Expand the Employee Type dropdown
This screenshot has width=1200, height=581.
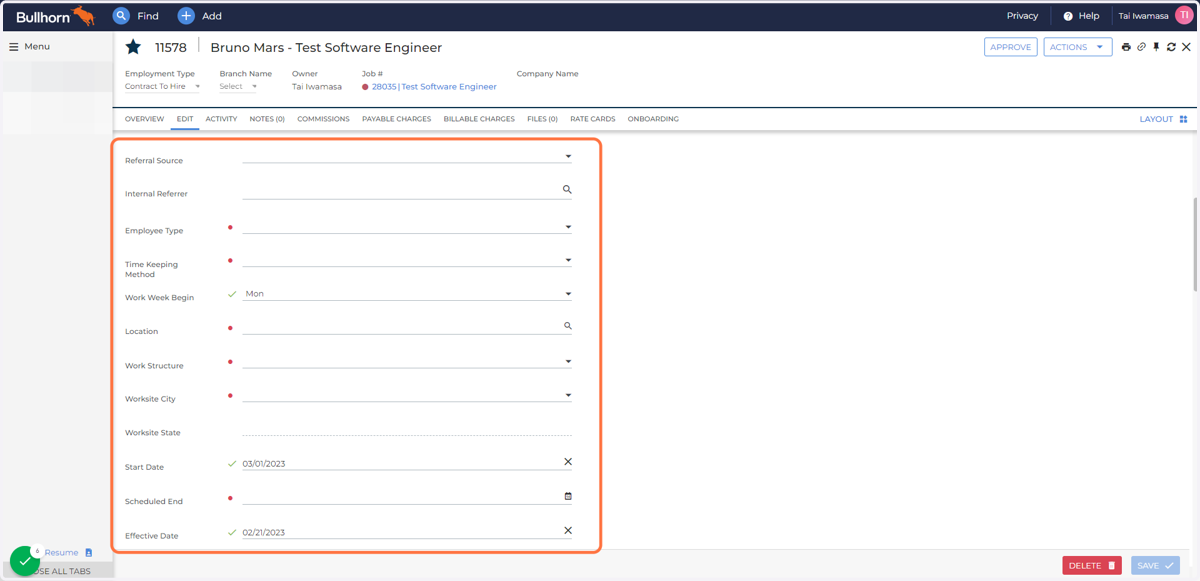tap(568, 227)
